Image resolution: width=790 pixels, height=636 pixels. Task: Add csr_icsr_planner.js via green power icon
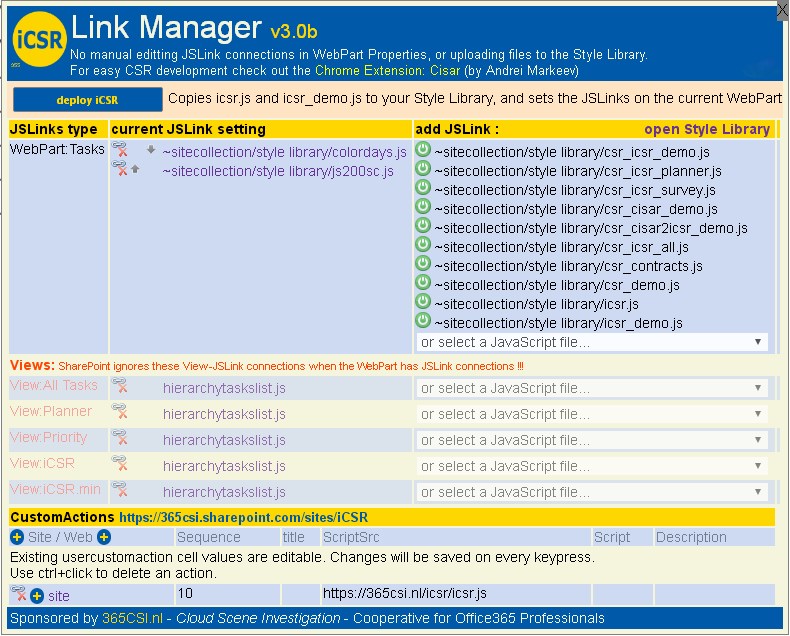(423, 168)
